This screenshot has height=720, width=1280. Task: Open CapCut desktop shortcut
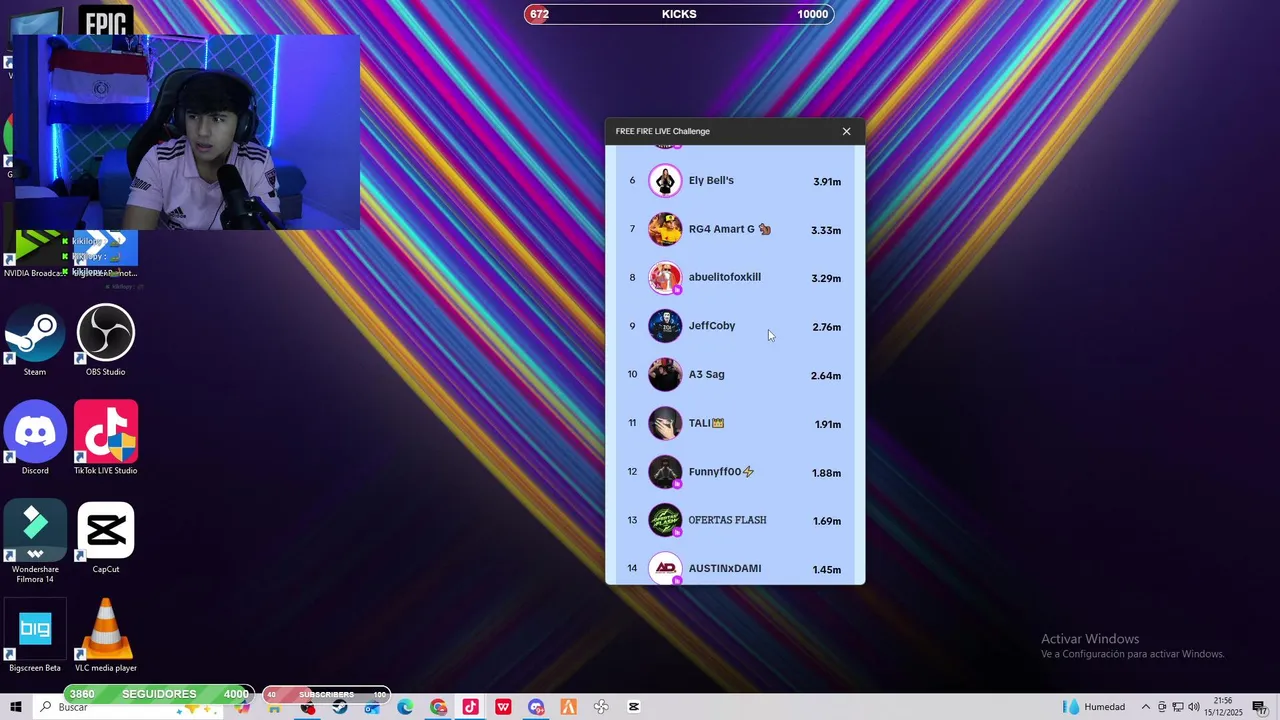pyautogui.click(x=106, y=538)
